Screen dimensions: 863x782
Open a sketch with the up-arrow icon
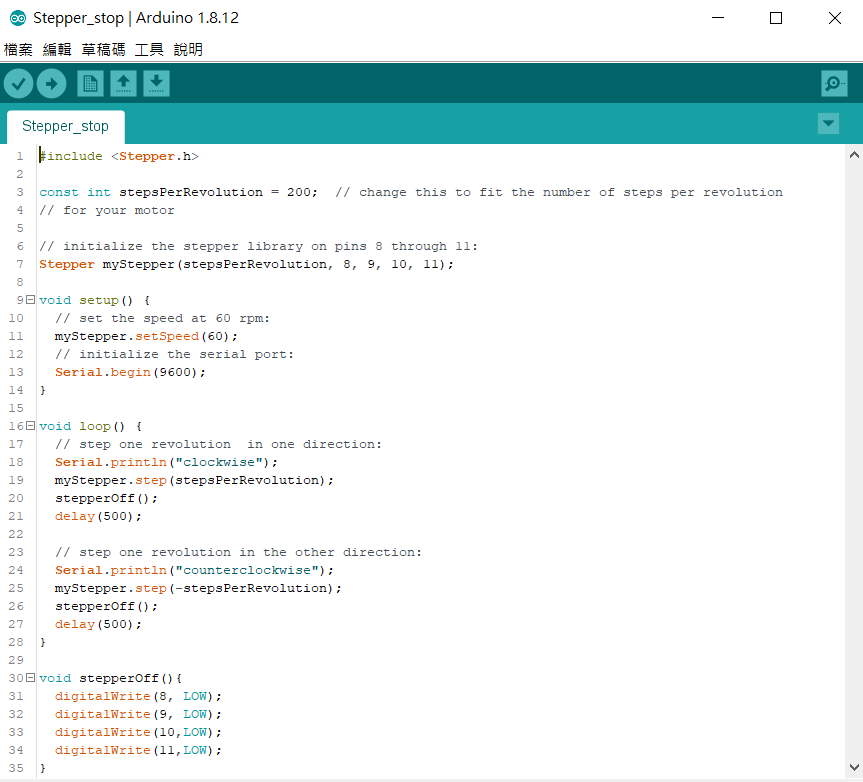tap(123, 84)
